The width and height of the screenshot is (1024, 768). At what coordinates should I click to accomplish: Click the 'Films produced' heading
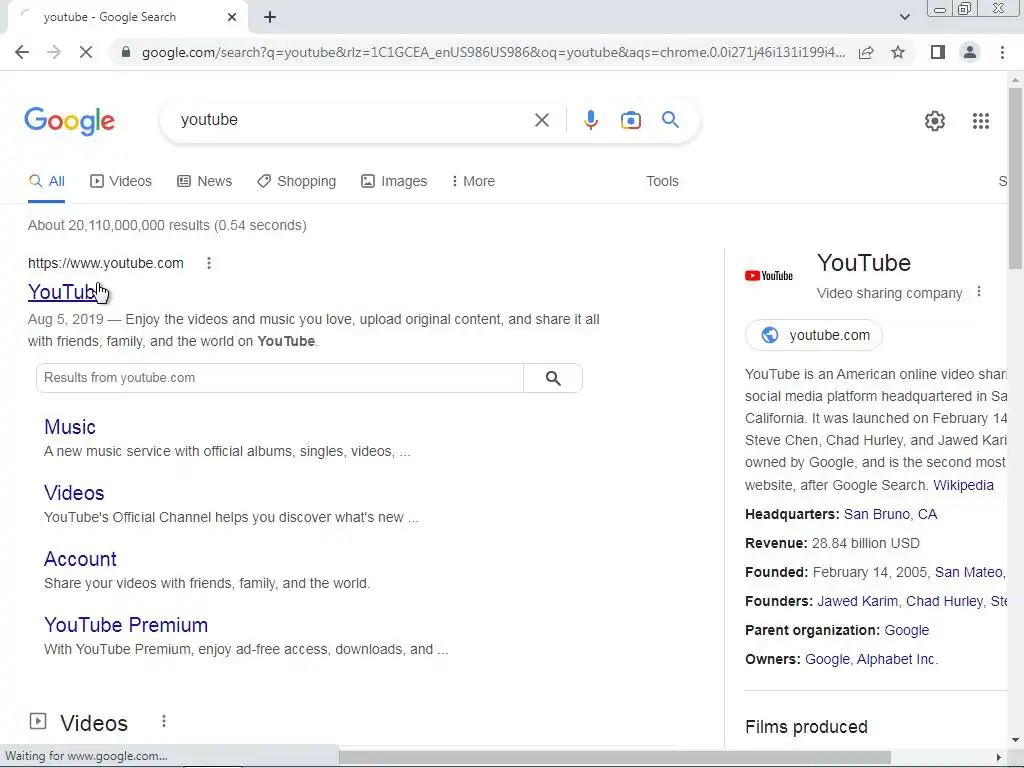[807, 727]
